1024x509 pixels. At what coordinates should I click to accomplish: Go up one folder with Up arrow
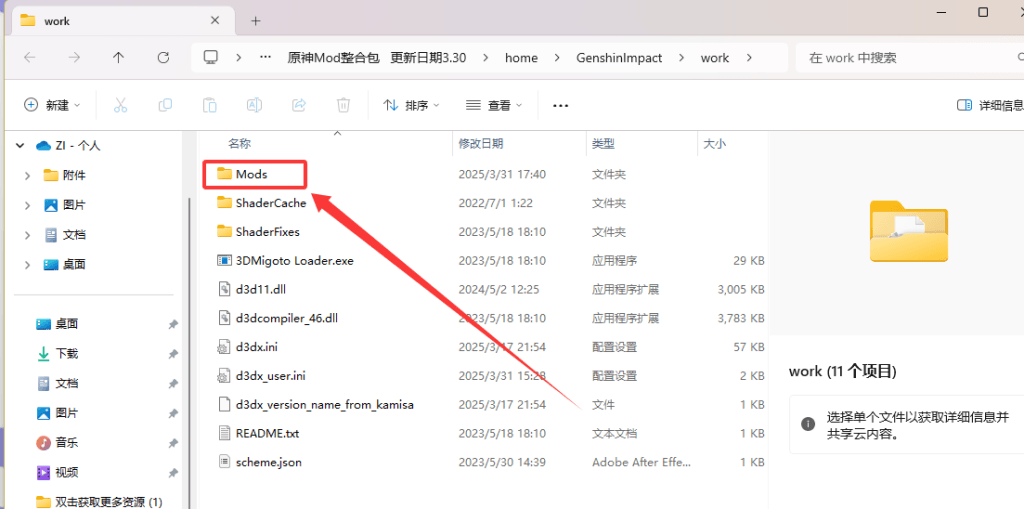118,58
